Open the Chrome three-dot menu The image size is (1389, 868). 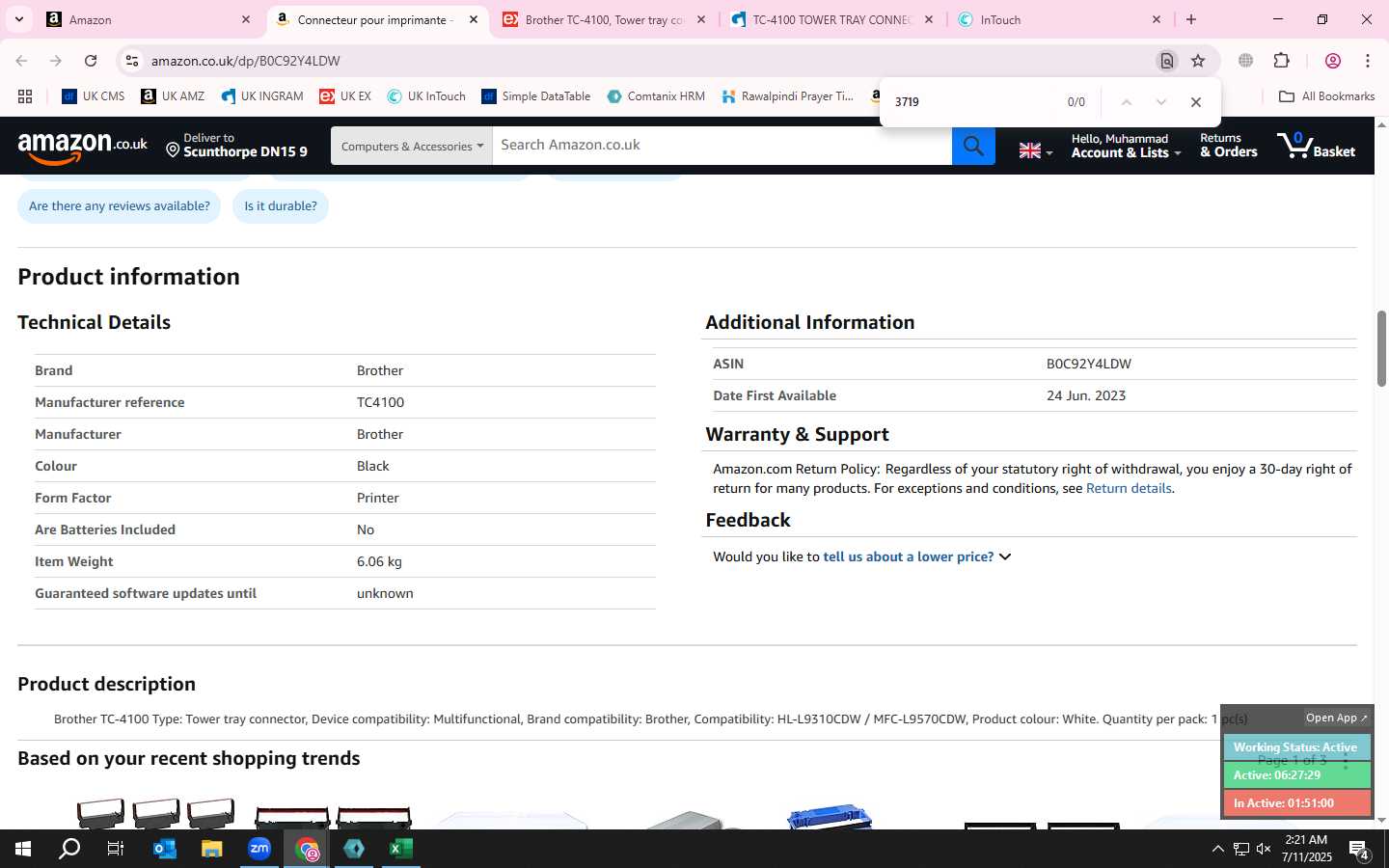point(1368,61)
